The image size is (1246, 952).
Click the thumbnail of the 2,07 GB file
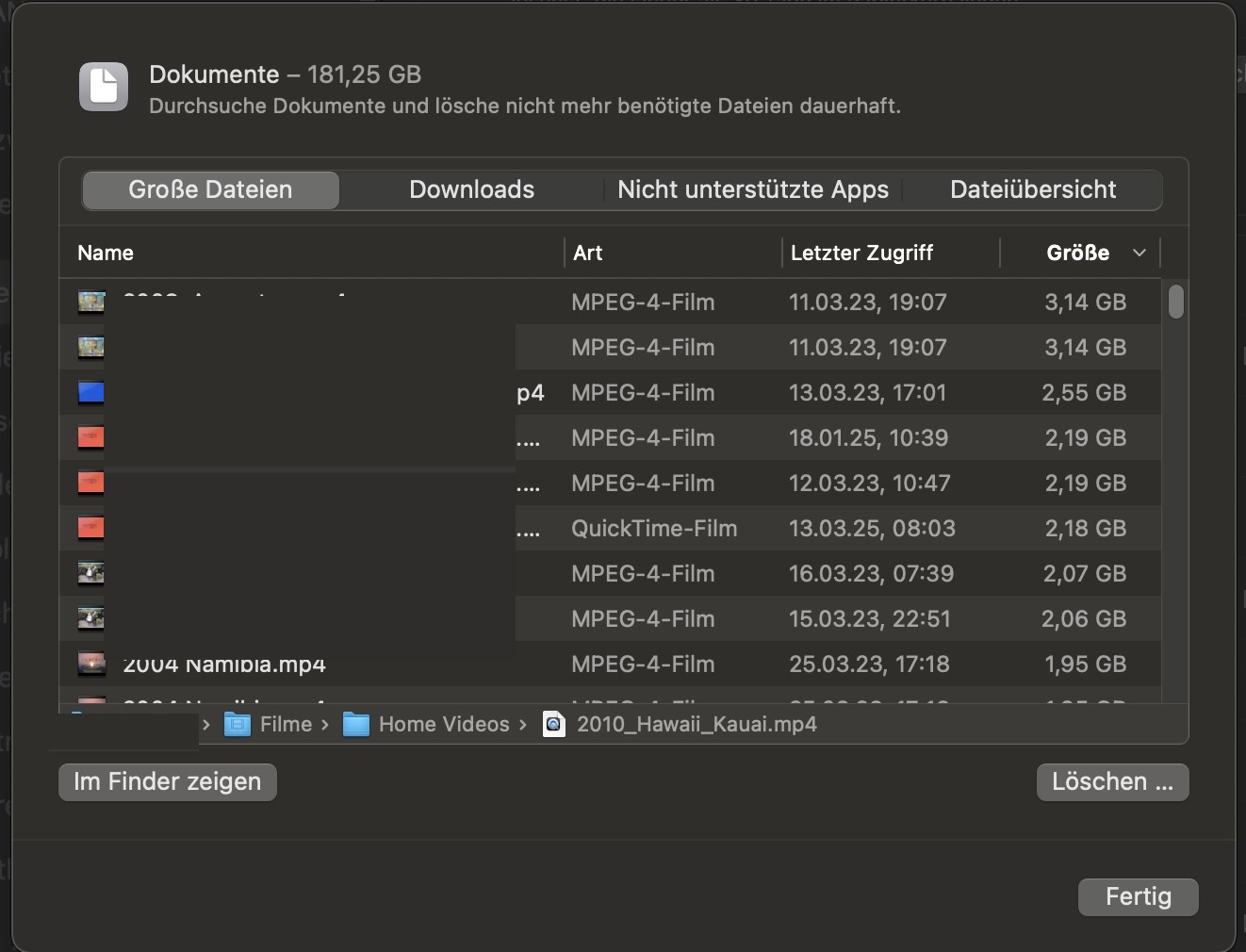coord(91,573)
